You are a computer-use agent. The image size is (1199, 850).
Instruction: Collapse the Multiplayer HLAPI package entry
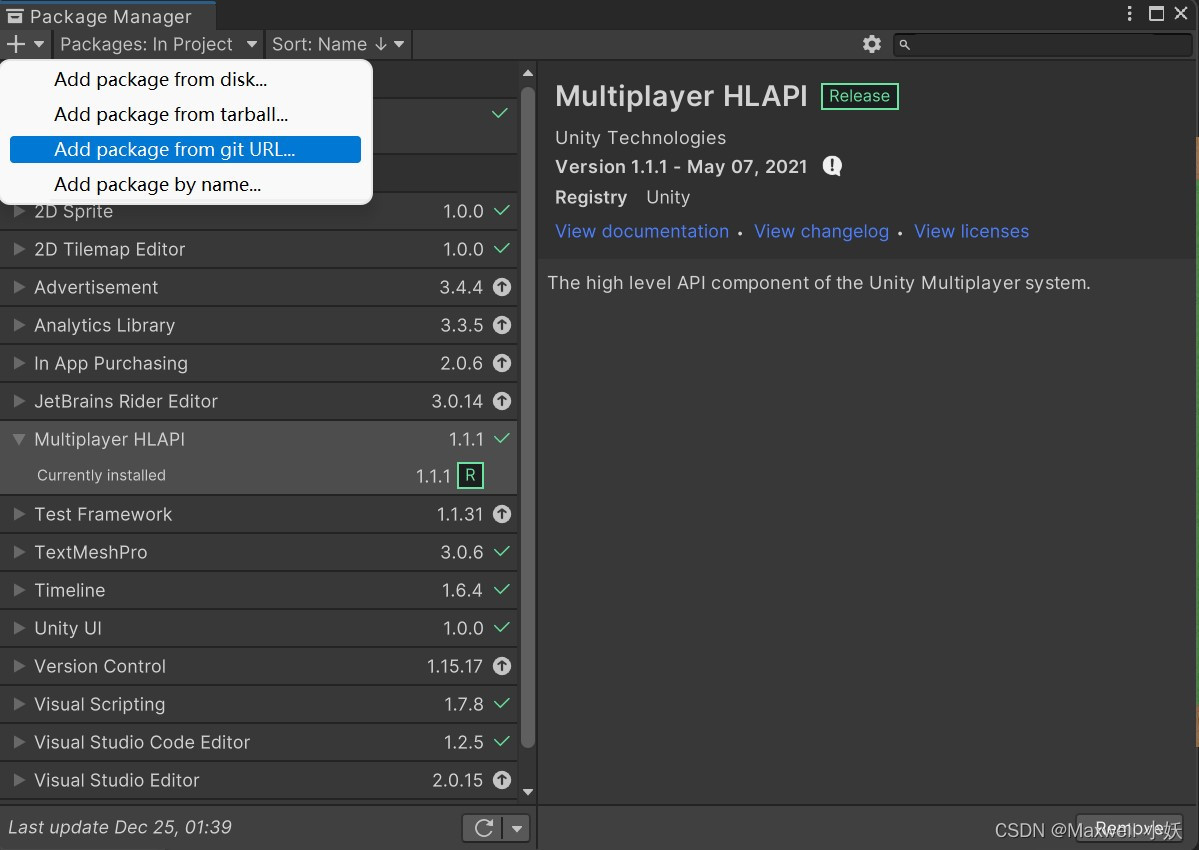[19, 439]
